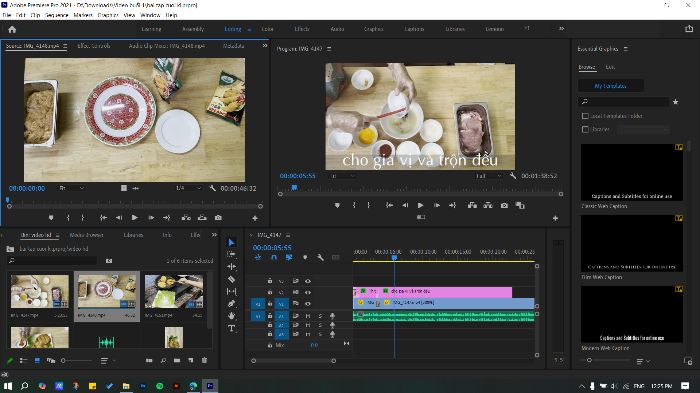Click Export Frame camera in Program Monitor
The width and height of the screenshot is (700, 393).
504,205
